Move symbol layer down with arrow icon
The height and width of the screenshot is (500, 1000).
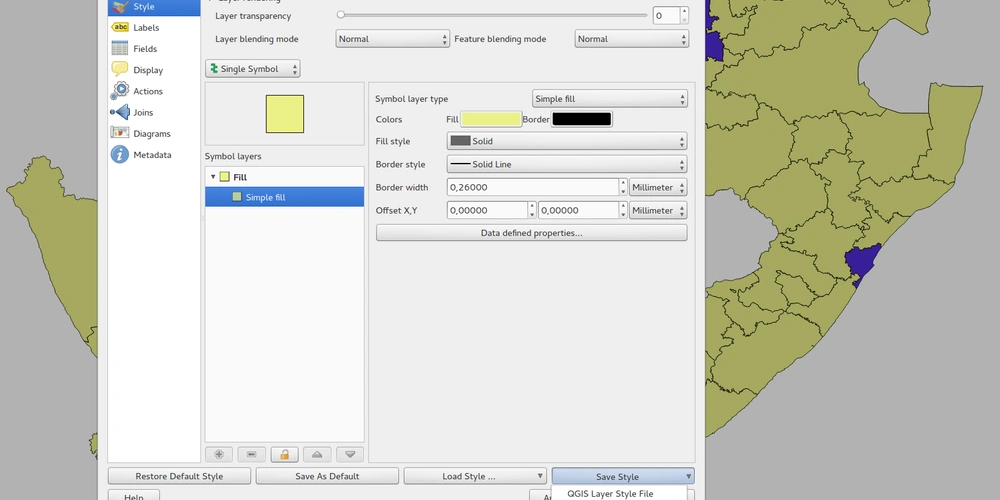[349, 454]
